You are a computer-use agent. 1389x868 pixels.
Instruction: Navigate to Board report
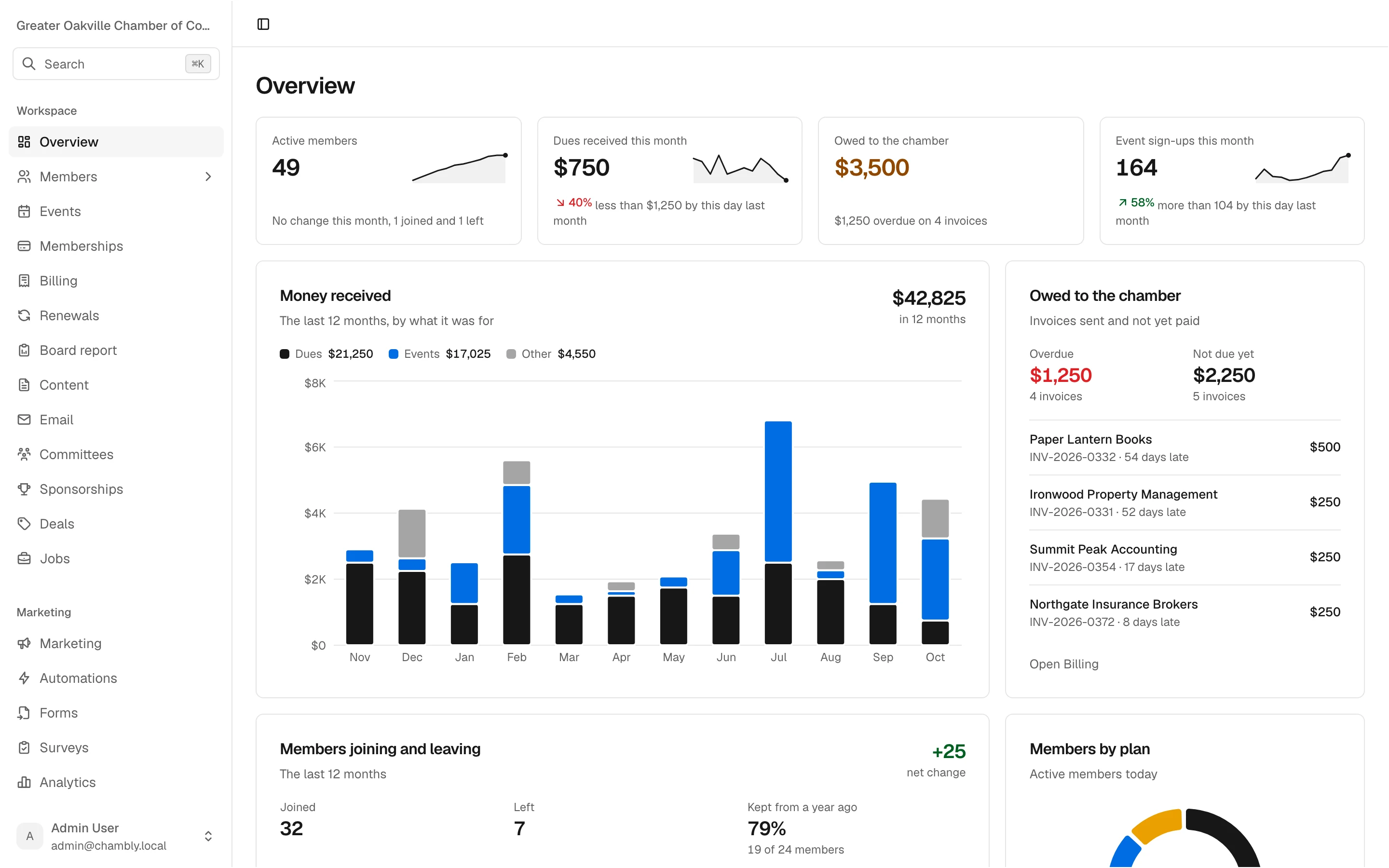[x=116, y=350]
